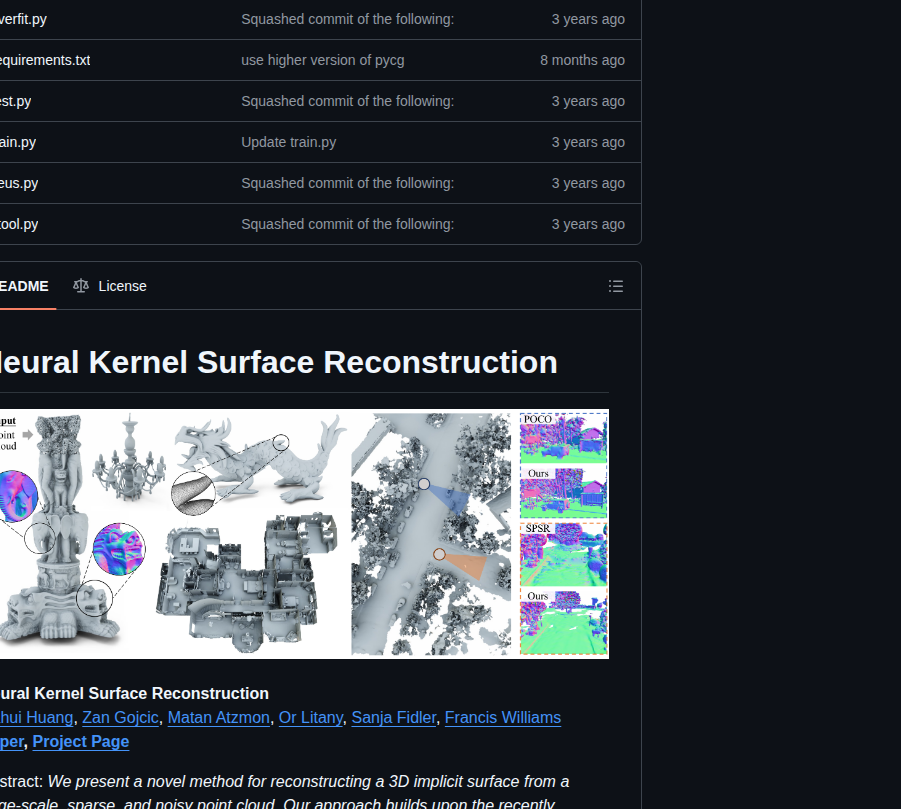Viewport: 901px width, 809px height.
Task: Follow the Sanja Fidler author link
Action: (394, 718)
